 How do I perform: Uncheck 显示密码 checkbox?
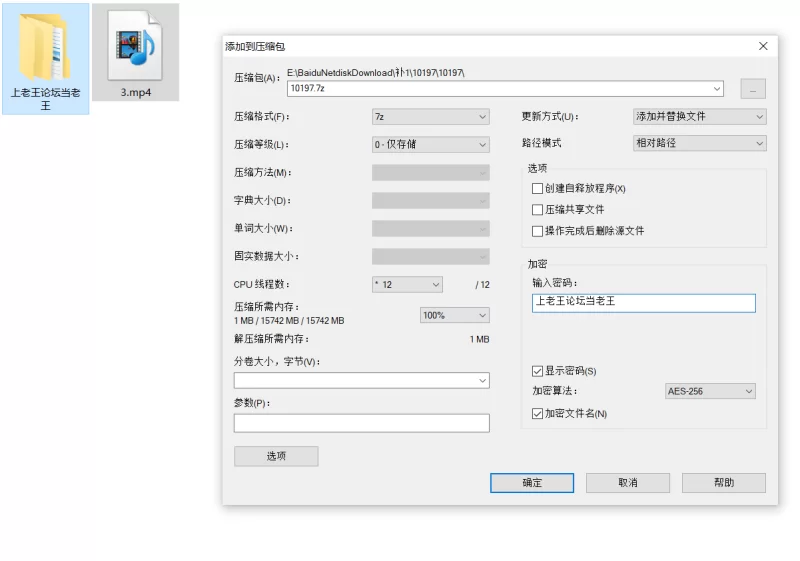click(538, 371)
